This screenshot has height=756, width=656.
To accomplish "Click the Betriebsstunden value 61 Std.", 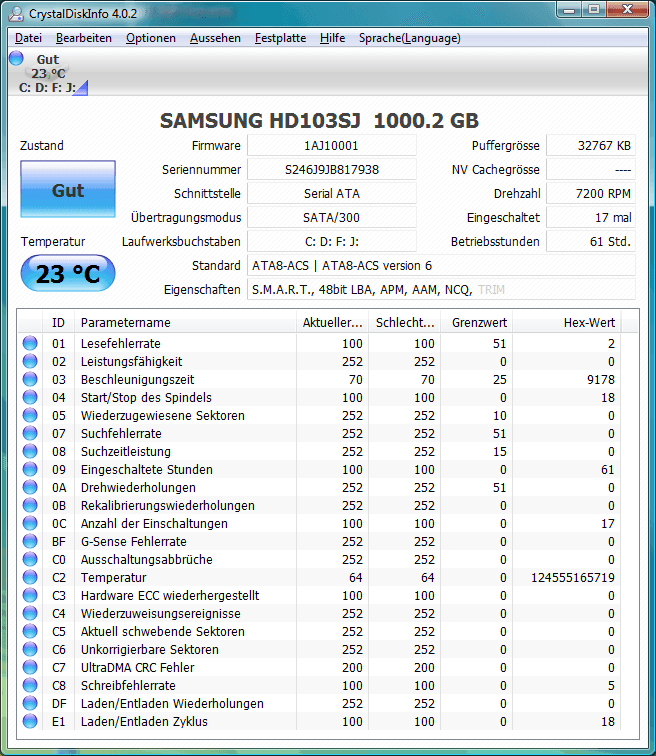I will coord(590,242).
